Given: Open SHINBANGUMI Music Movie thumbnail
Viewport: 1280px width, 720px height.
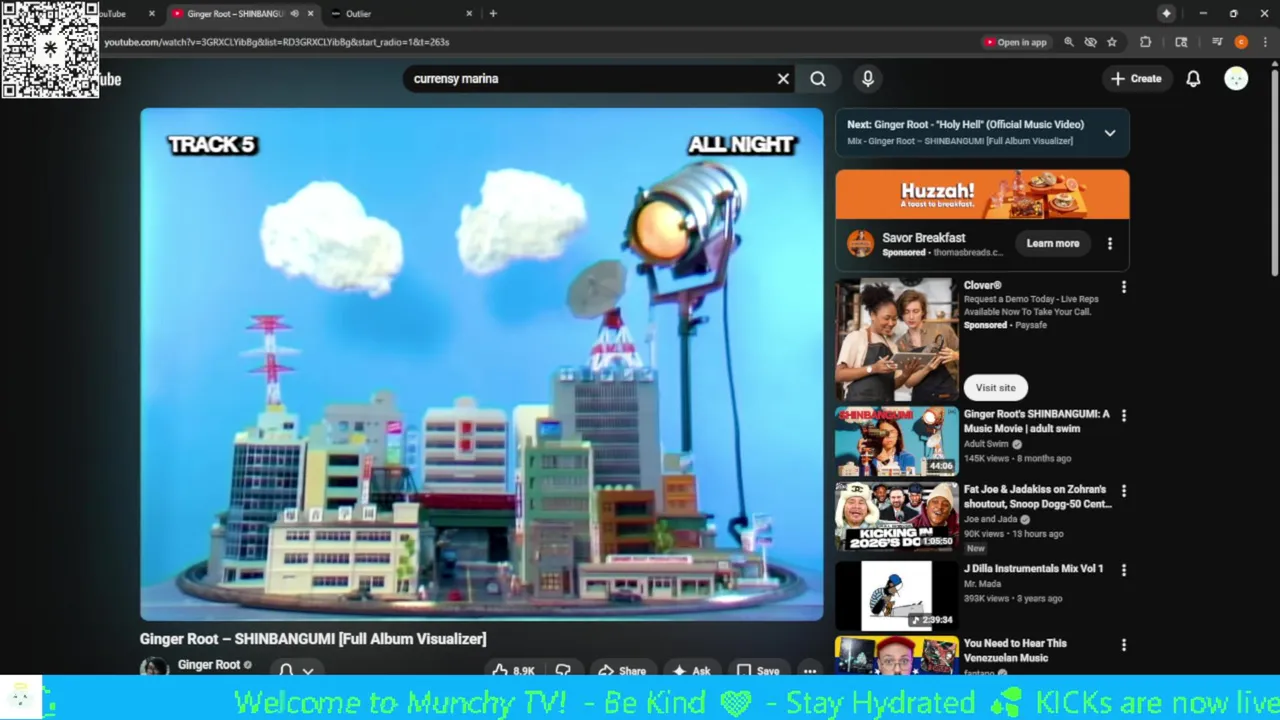Looking at the screenshot, I should [x=897, y=441].
